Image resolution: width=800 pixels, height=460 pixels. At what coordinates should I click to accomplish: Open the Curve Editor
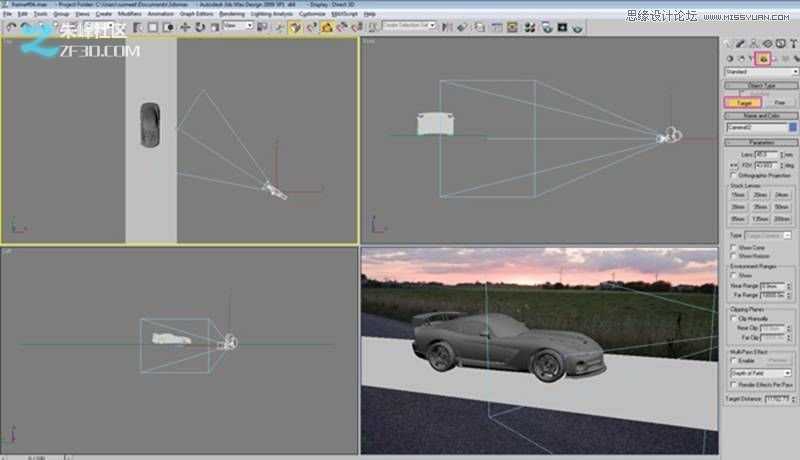tap(496, 27)
